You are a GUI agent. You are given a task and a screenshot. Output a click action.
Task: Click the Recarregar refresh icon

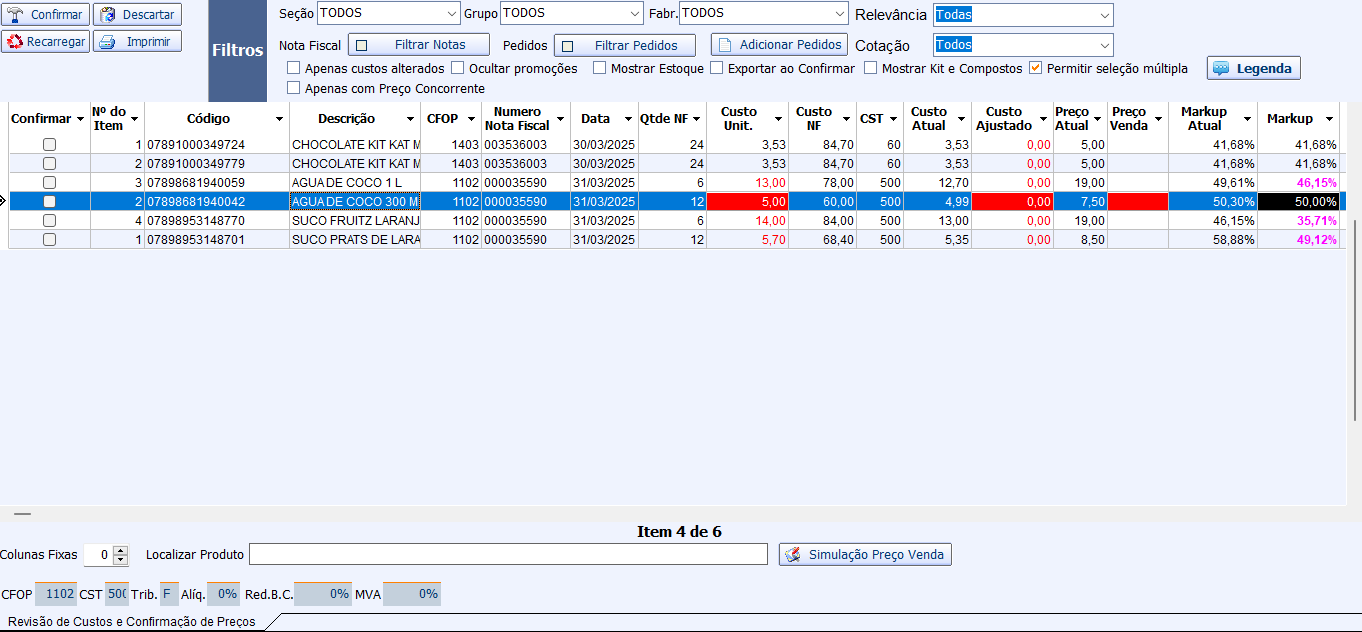15,42
